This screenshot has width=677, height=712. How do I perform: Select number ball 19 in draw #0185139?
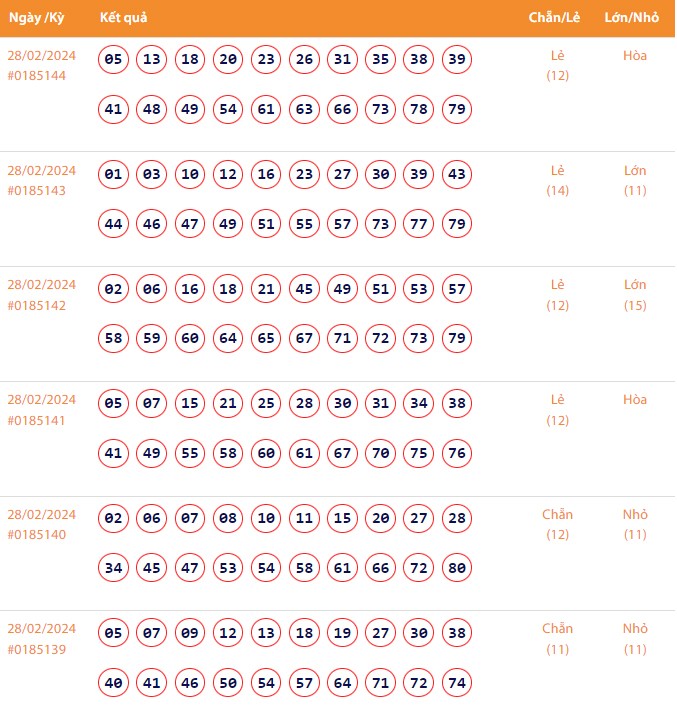tap(343, 633)
